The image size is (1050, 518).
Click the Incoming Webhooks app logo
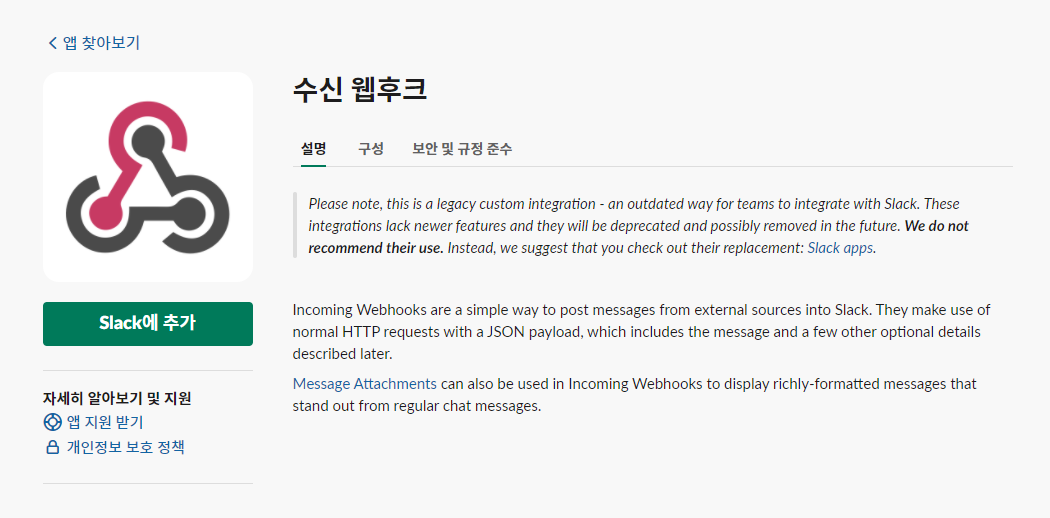tap(148, 177)
